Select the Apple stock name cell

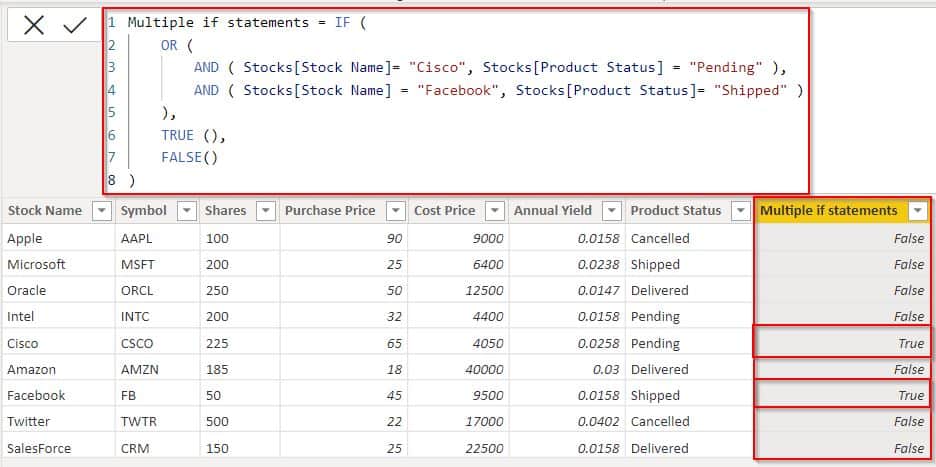coord(58,238)
